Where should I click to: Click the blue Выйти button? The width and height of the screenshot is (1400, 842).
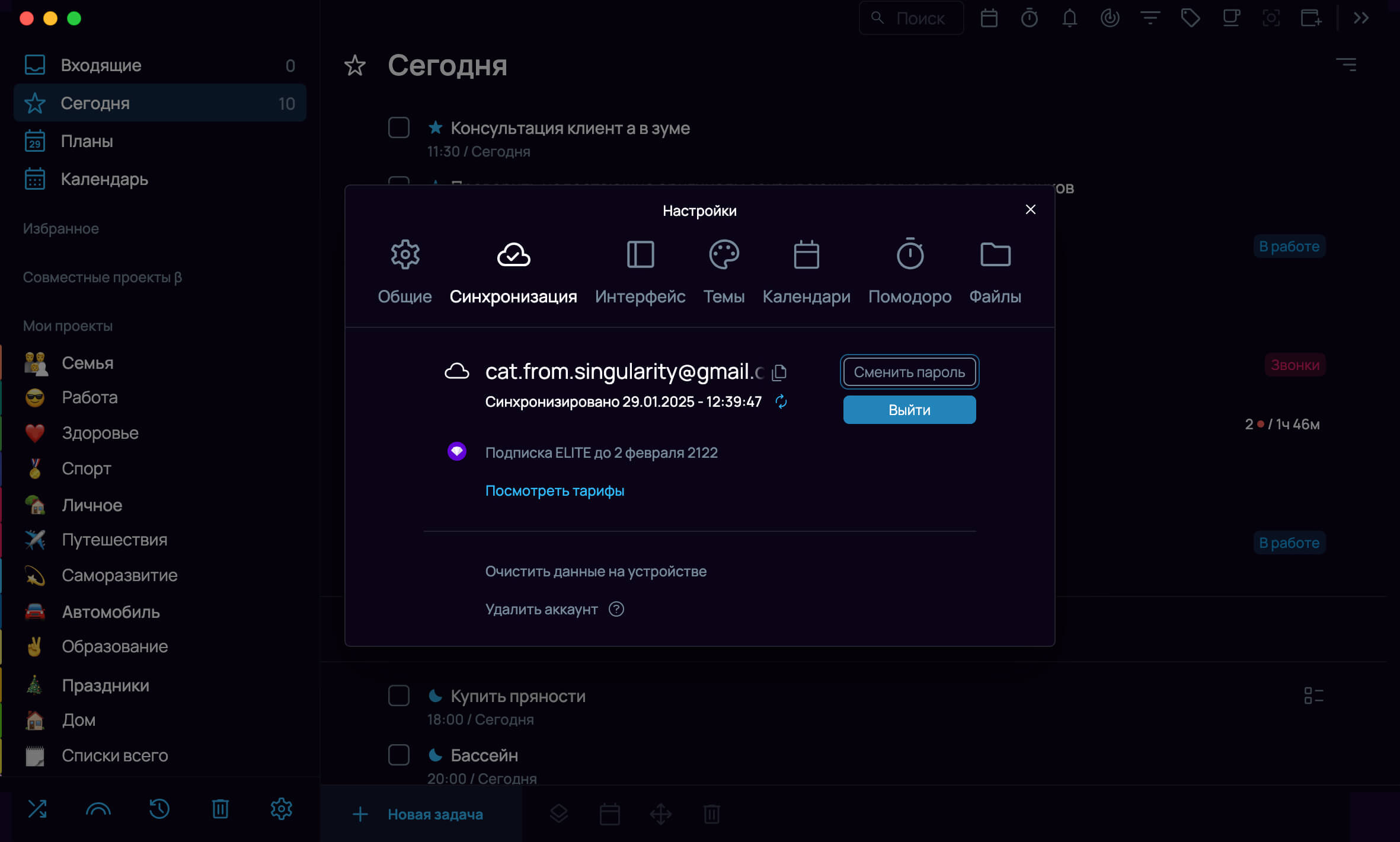[x=909, y=410]
